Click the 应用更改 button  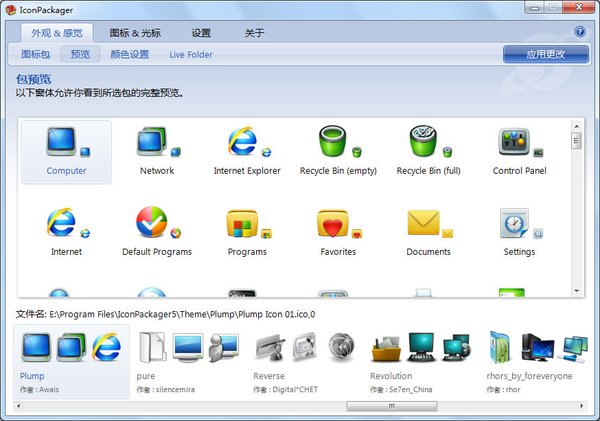click(546, 54)
